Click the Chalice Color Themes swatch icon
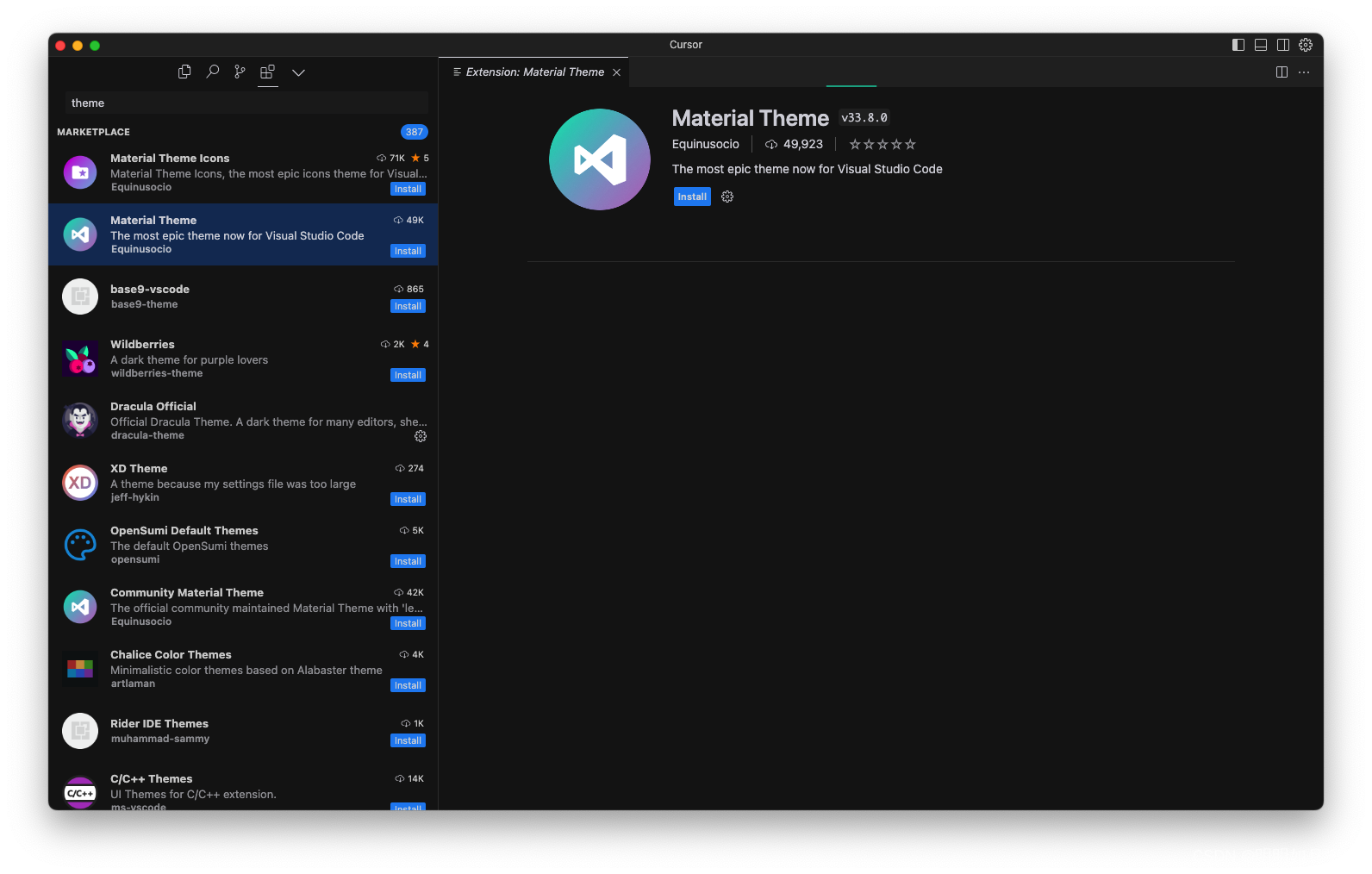 pos(80,669)
